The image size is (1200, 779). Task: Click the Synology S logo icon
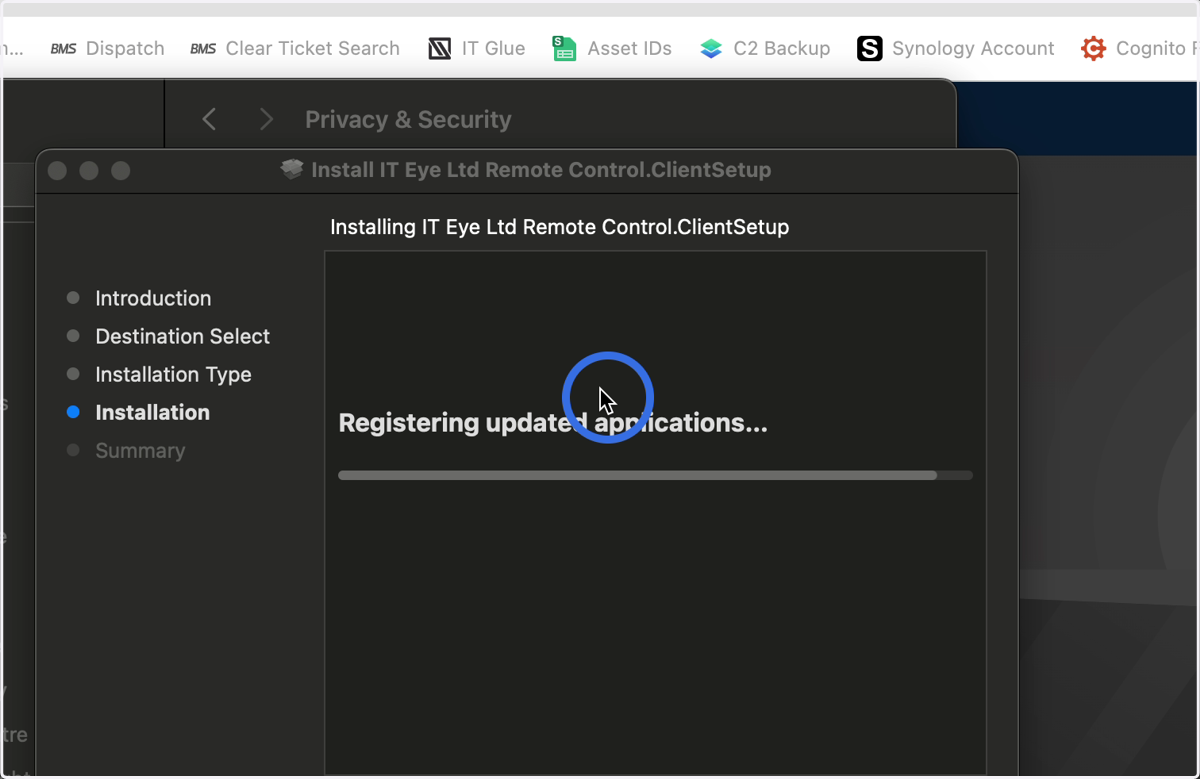[x=870, y=48]
